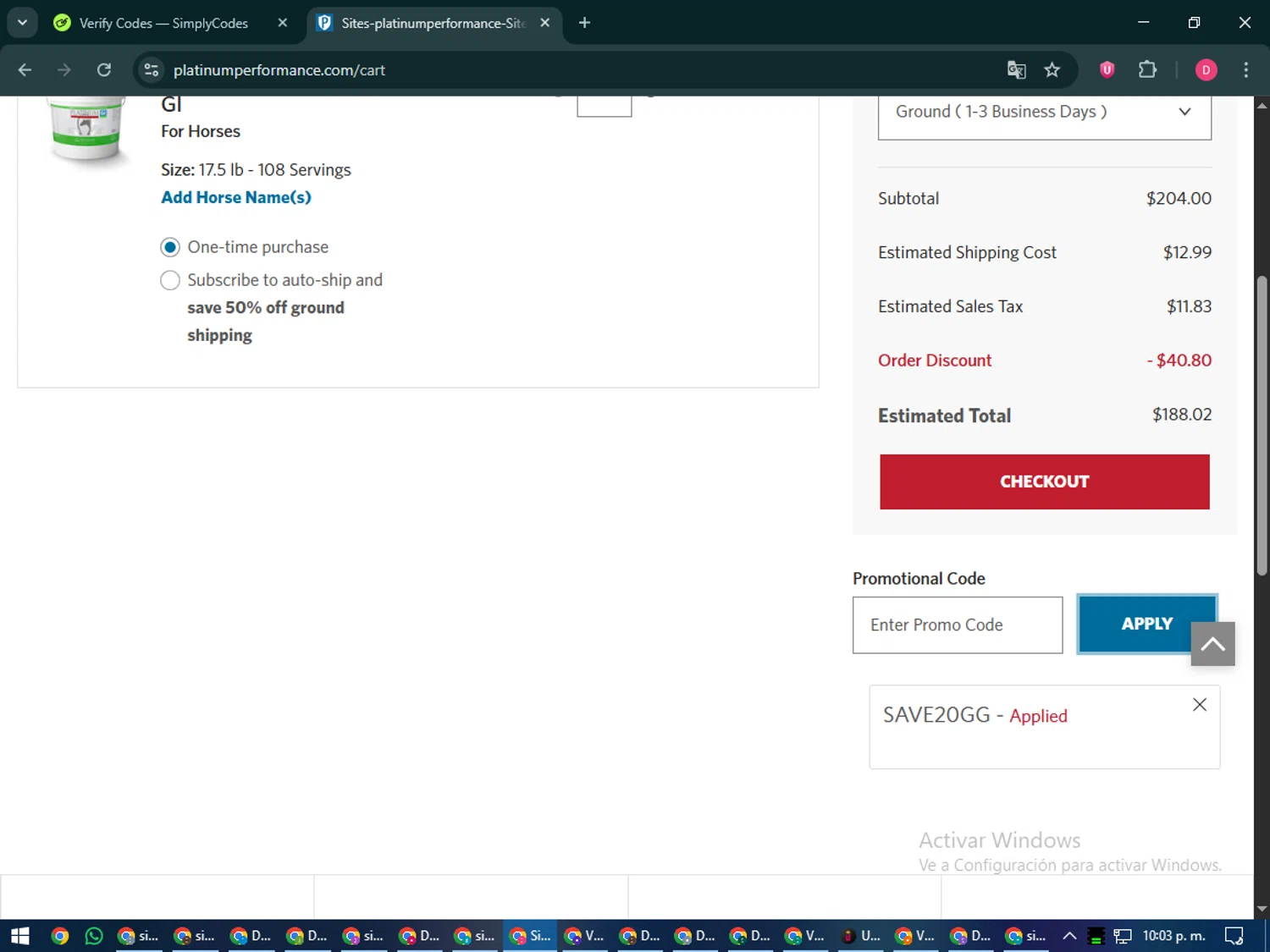
Task: Select Subscribe to auto-ship option
Action: [170, 280]
